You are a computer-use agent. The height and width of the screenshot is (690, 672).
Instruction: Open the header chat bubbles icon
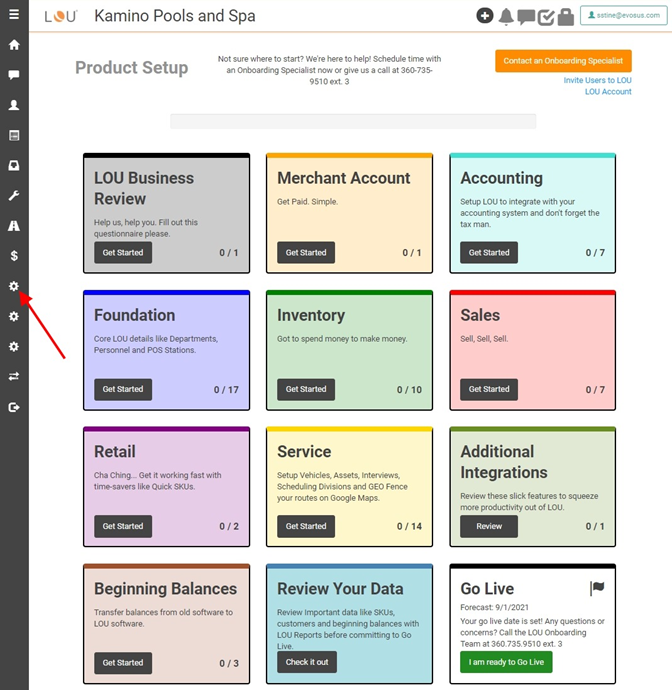click(526, 17)
